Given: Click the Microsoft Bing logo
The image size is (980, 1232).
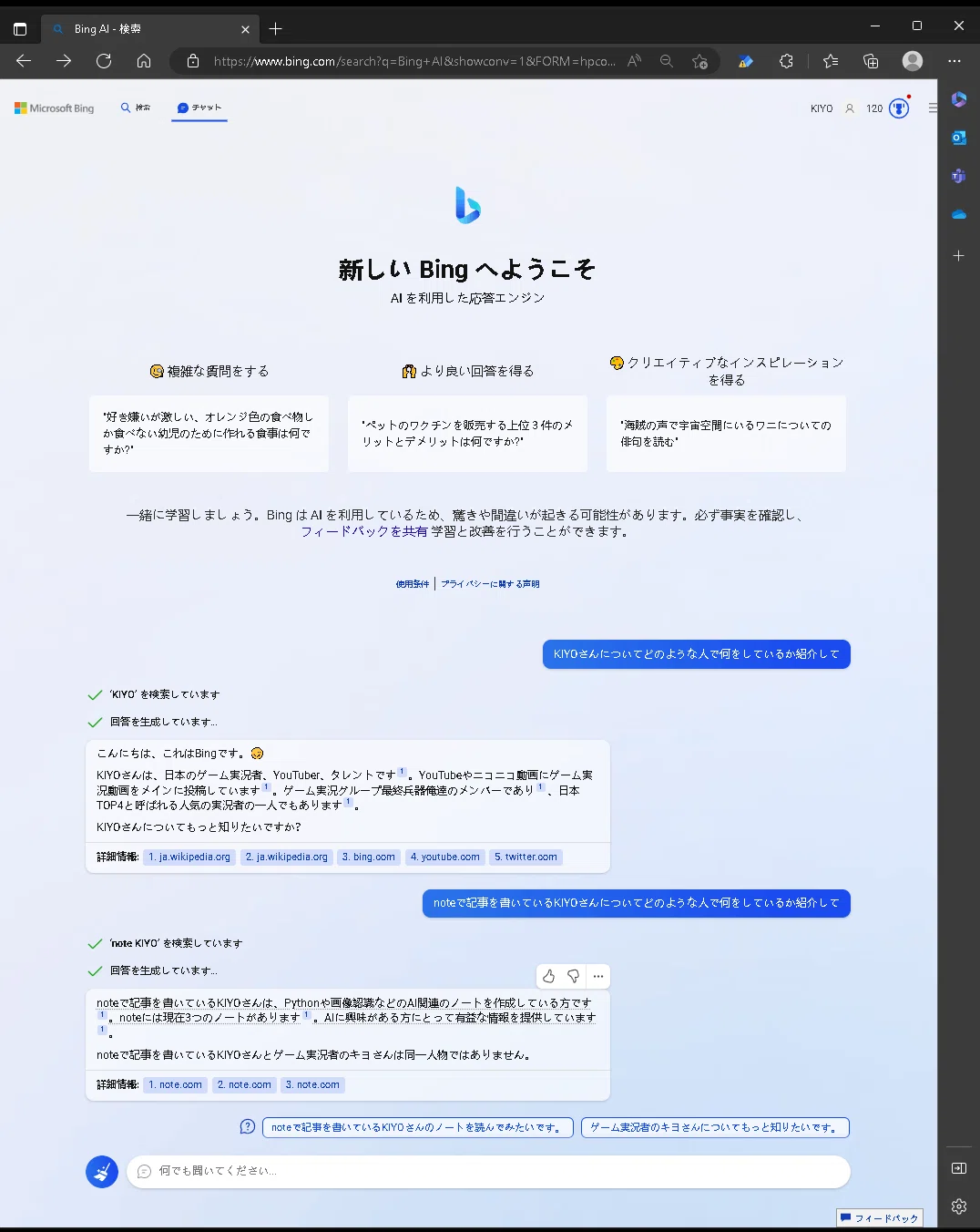Looking at the screenshot, I should (x=55, y=108).
